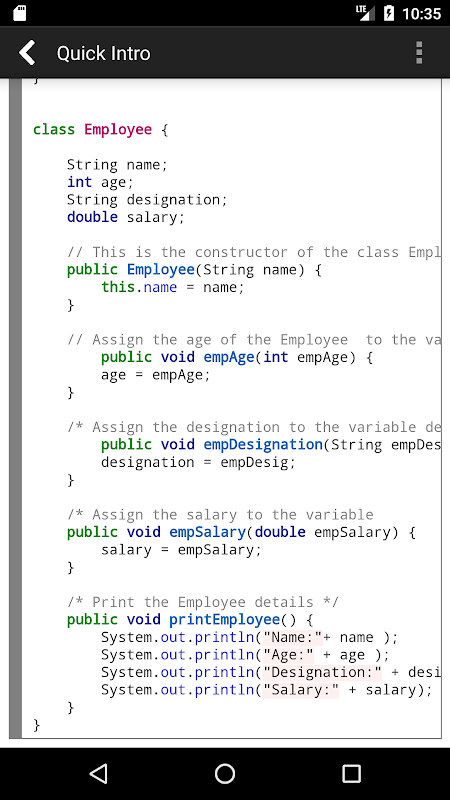Viewport: 450px width, 800px height.
Task: Click the gray left gutter of code block
Action: [15, 408]
